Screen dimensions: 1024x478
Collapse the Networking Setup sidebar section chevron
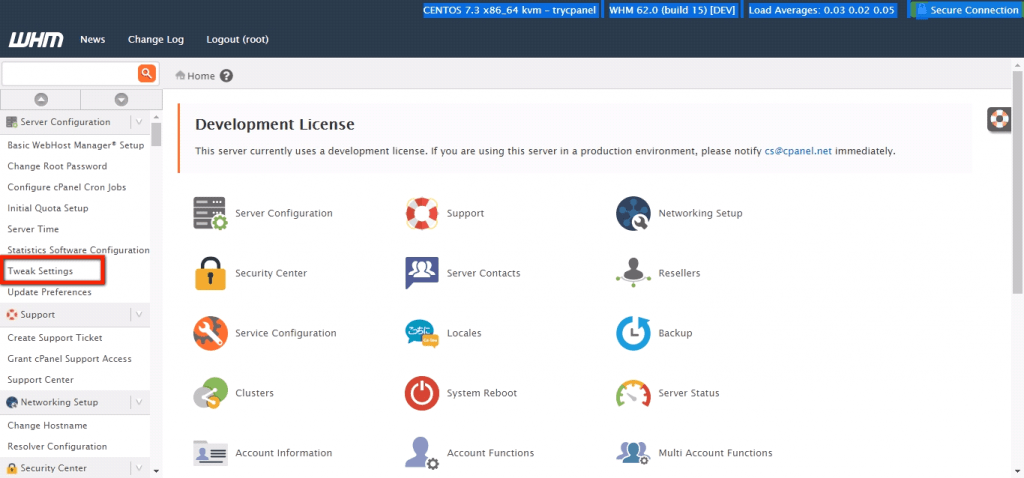click(x=139, y=402)
